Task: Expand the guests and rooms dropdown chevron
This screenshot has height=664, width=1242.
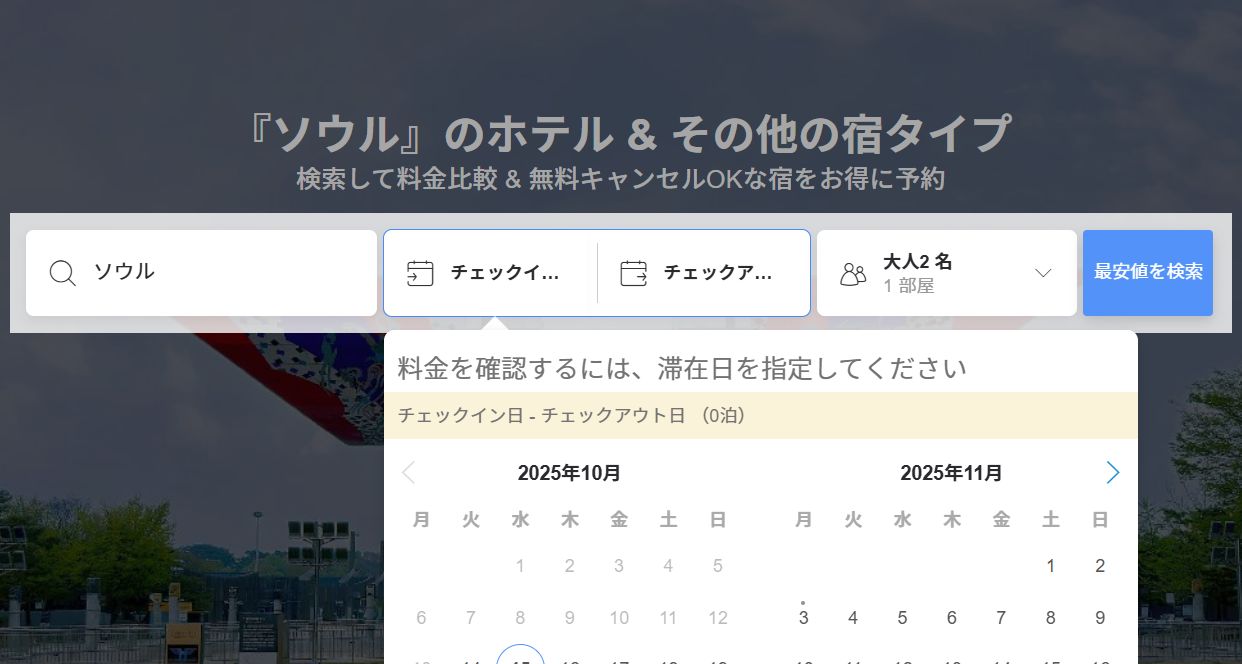Action: pos(1043,273)
